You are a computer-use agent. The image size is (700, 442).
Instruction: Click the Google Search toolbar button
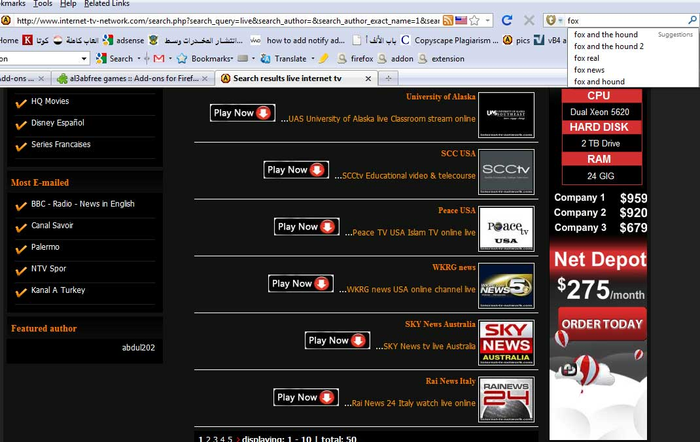pos(114,58)
